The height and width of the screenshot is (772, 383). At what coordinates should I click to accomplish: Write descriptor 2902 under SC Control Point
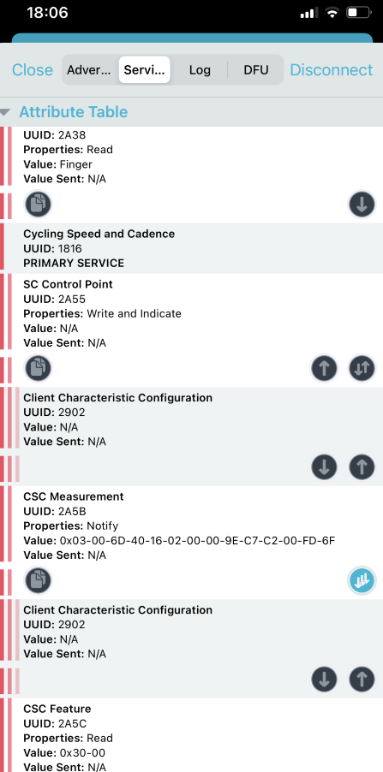[362, 467]
